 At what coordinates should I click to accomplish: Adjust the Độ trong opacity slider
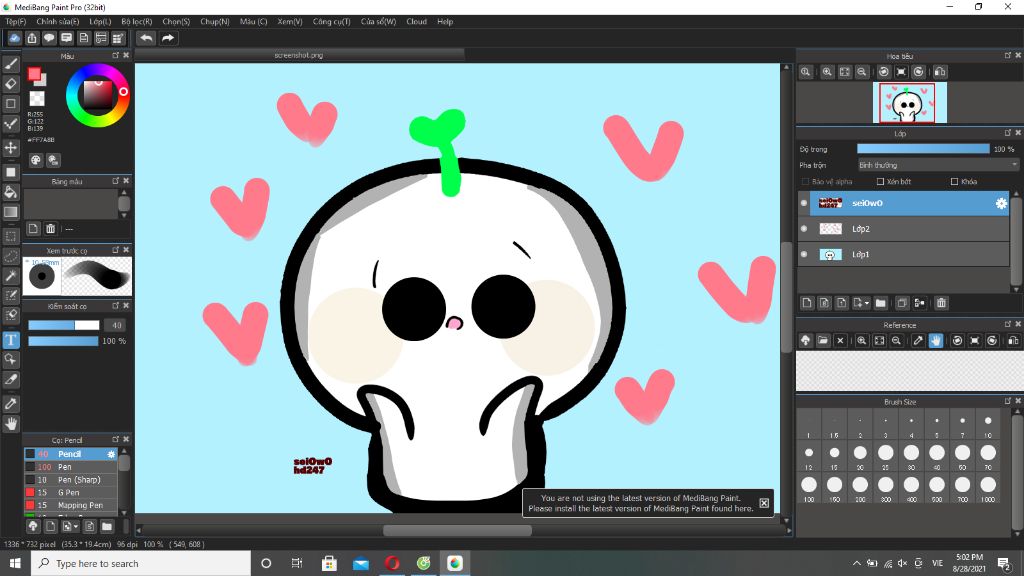pyautogui.click(x=922, y=149)
